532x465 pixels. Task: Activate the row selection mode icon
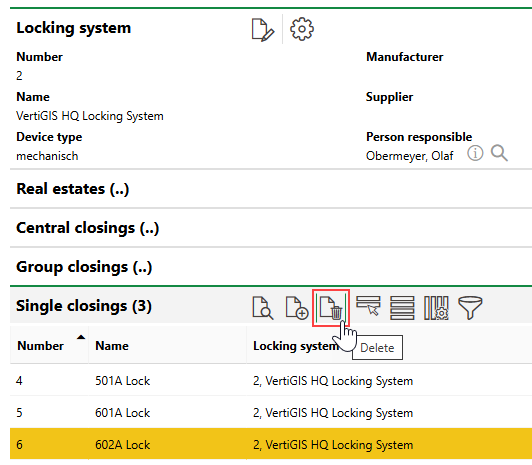pos(368,305)
